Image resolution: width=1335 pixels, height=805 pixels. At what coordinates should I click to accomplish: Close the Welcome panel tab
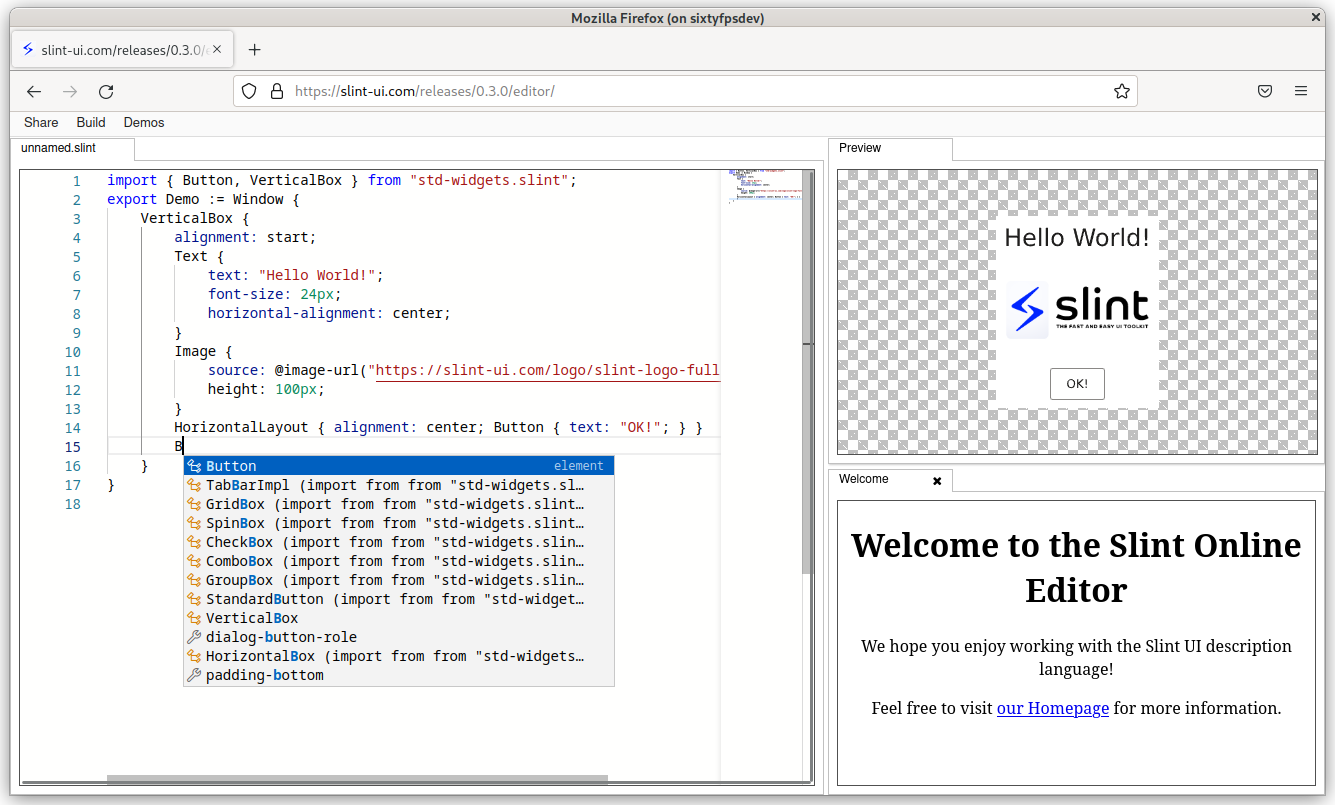pyautogui.click(x=937, y=481)
